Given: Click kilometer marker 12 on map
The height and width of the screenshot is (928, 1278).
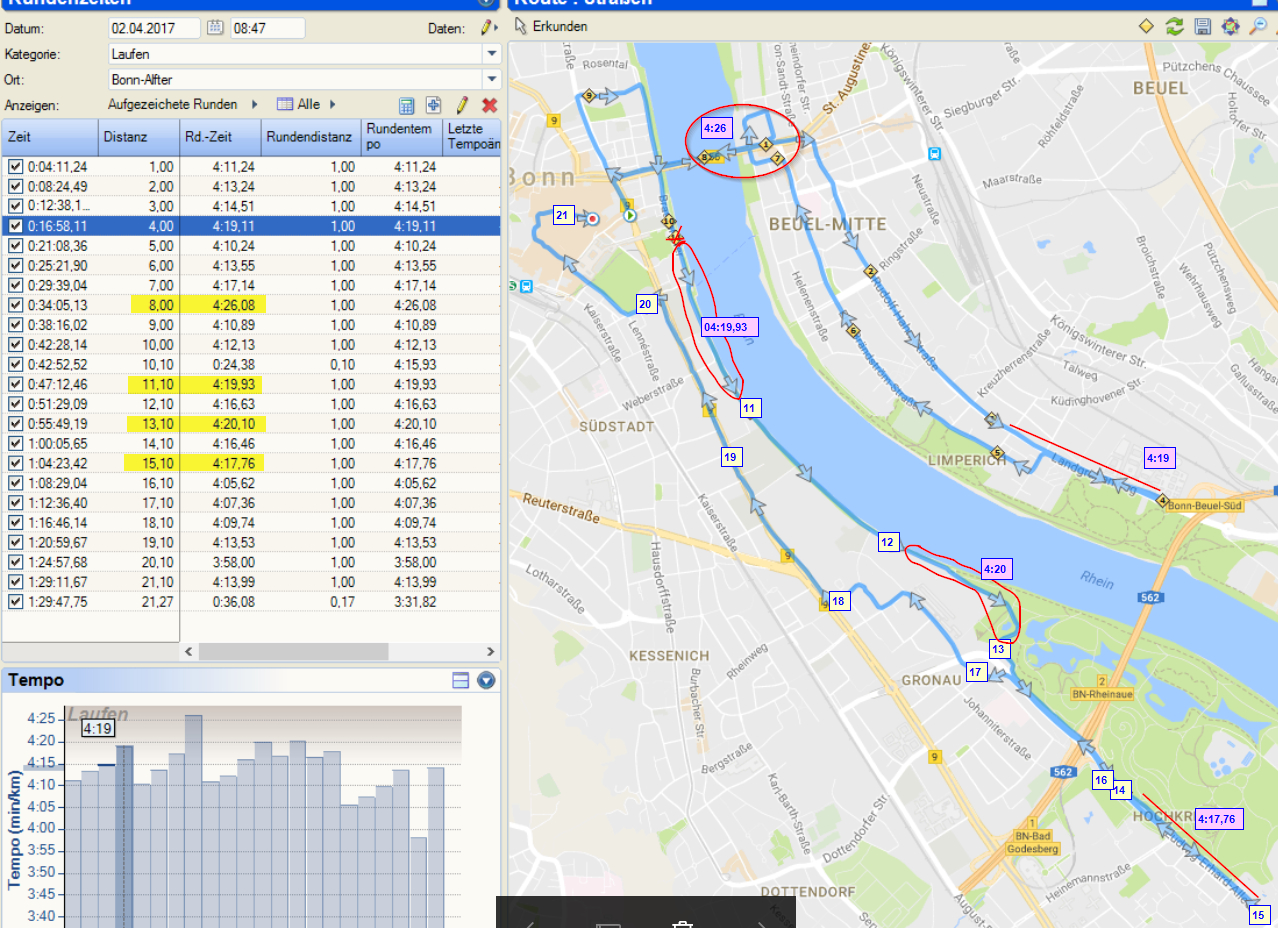Looking at the screenshot, I should click(888, 542).
